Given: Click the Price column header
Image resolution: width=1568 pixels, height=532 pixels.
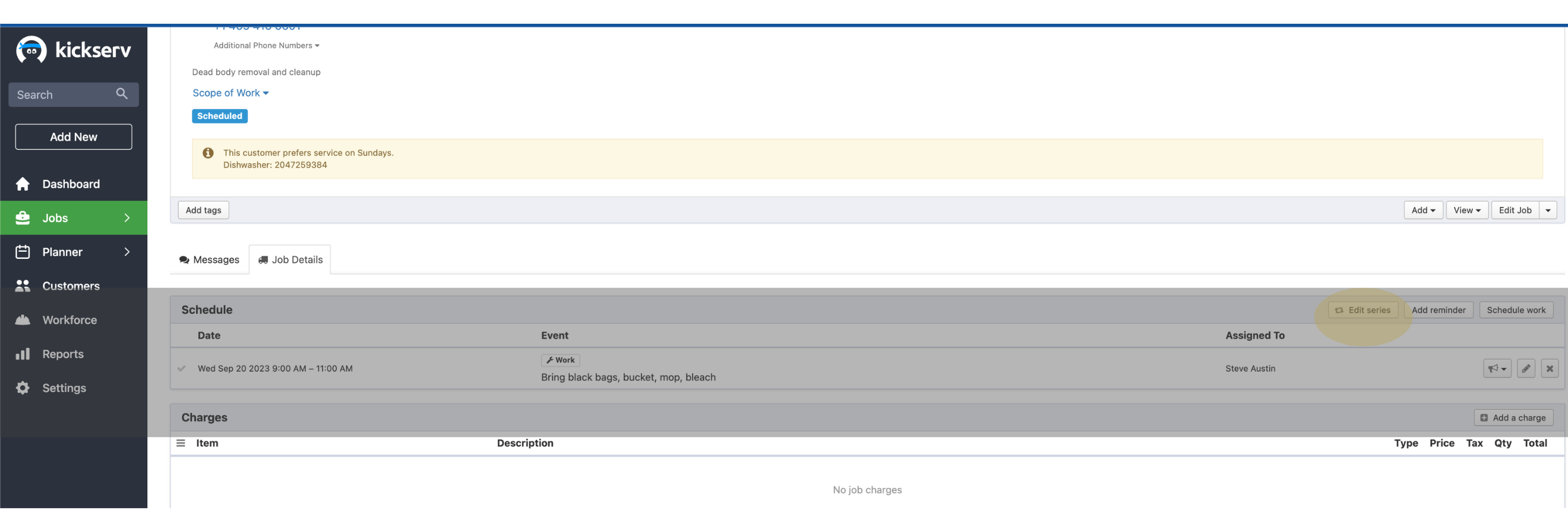Looking at the screenshot, I should 1442,444.
